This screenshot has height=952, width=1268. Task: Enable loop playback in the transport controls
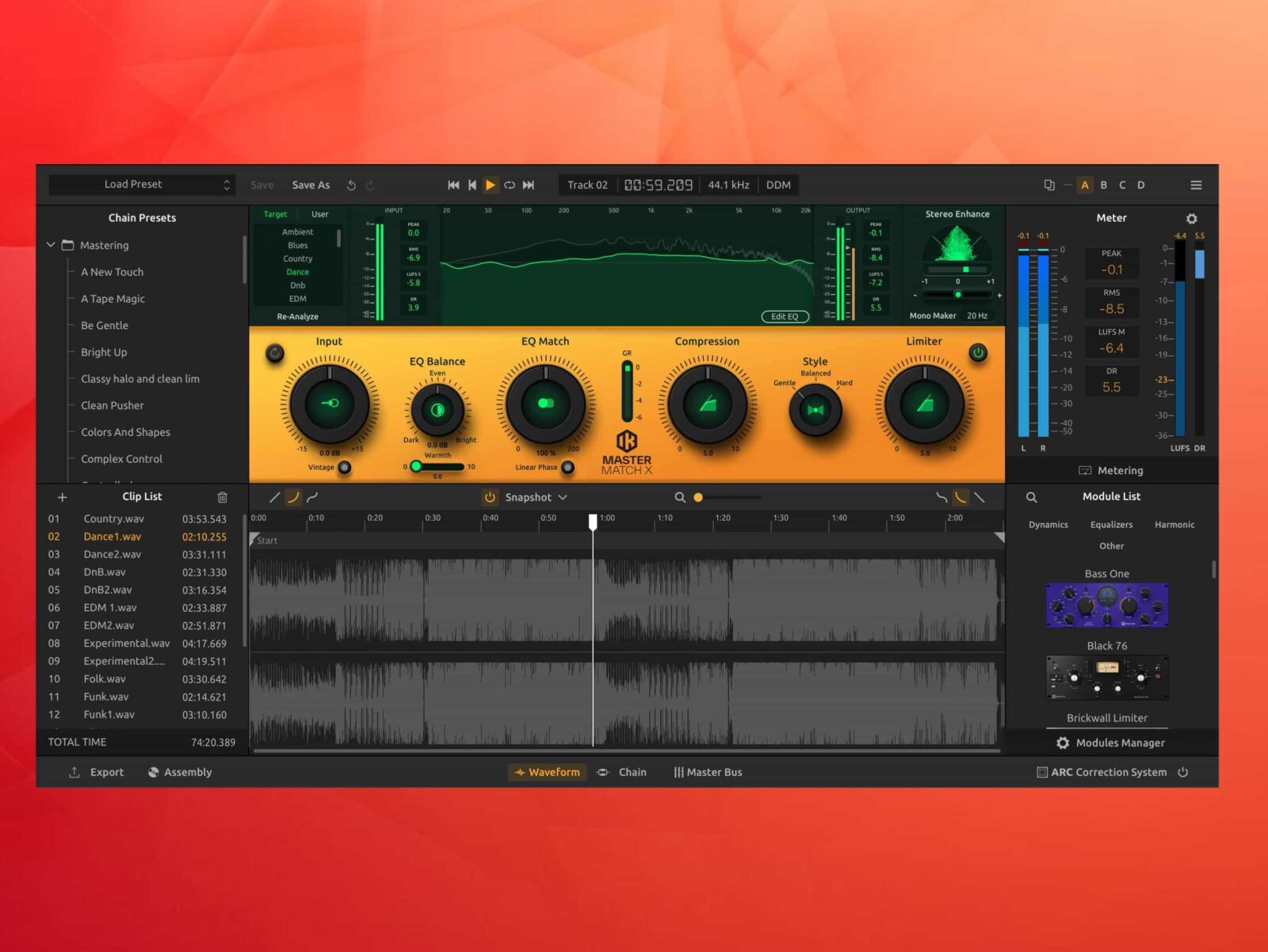[510, 185]
